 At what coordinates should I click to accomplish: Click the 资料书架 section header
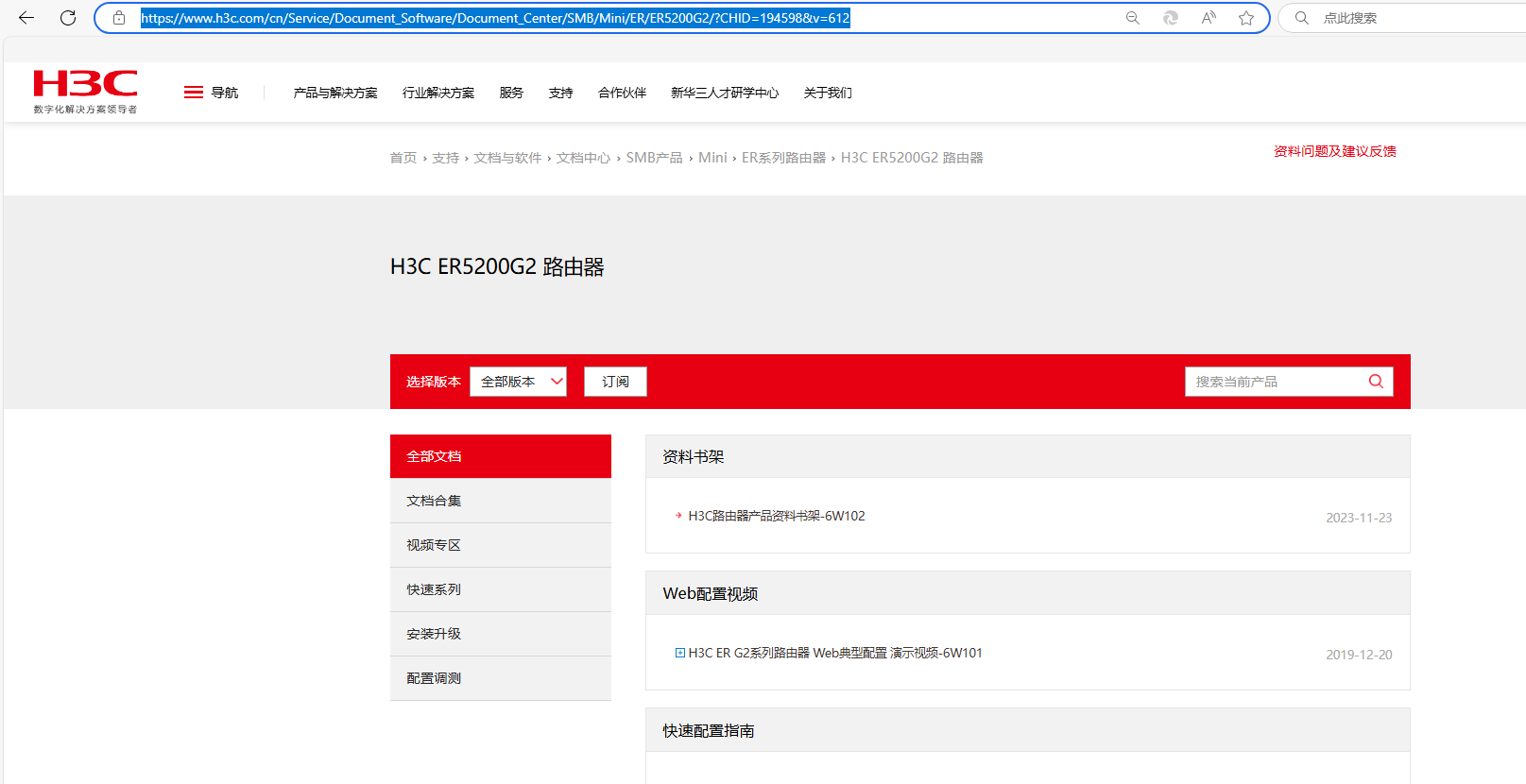tap(1028, 456)
